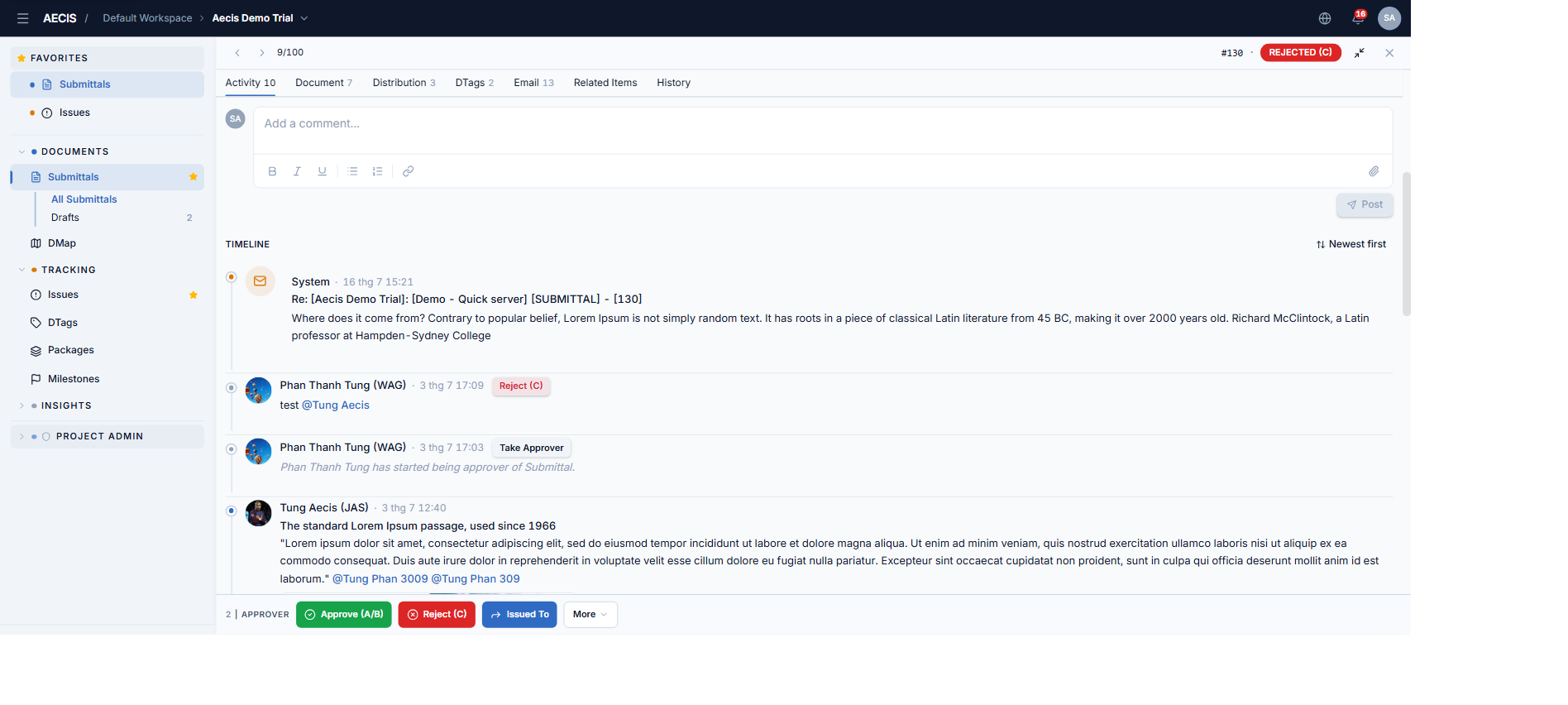Switch to the Distribution tab
1568x705 pixels.
(404, 83)
